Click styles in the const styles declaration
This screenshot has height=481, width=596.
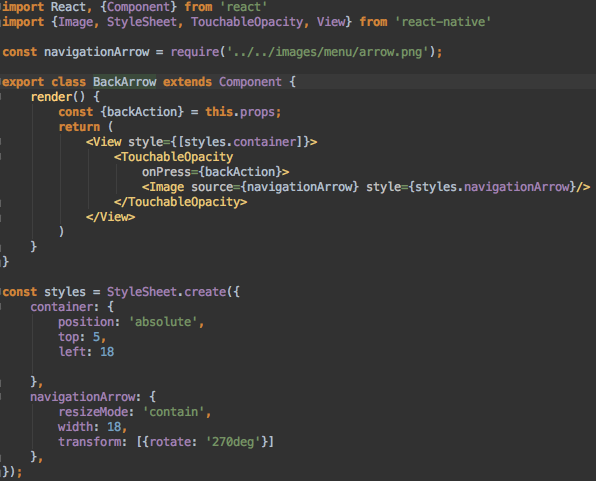(65, 292)
